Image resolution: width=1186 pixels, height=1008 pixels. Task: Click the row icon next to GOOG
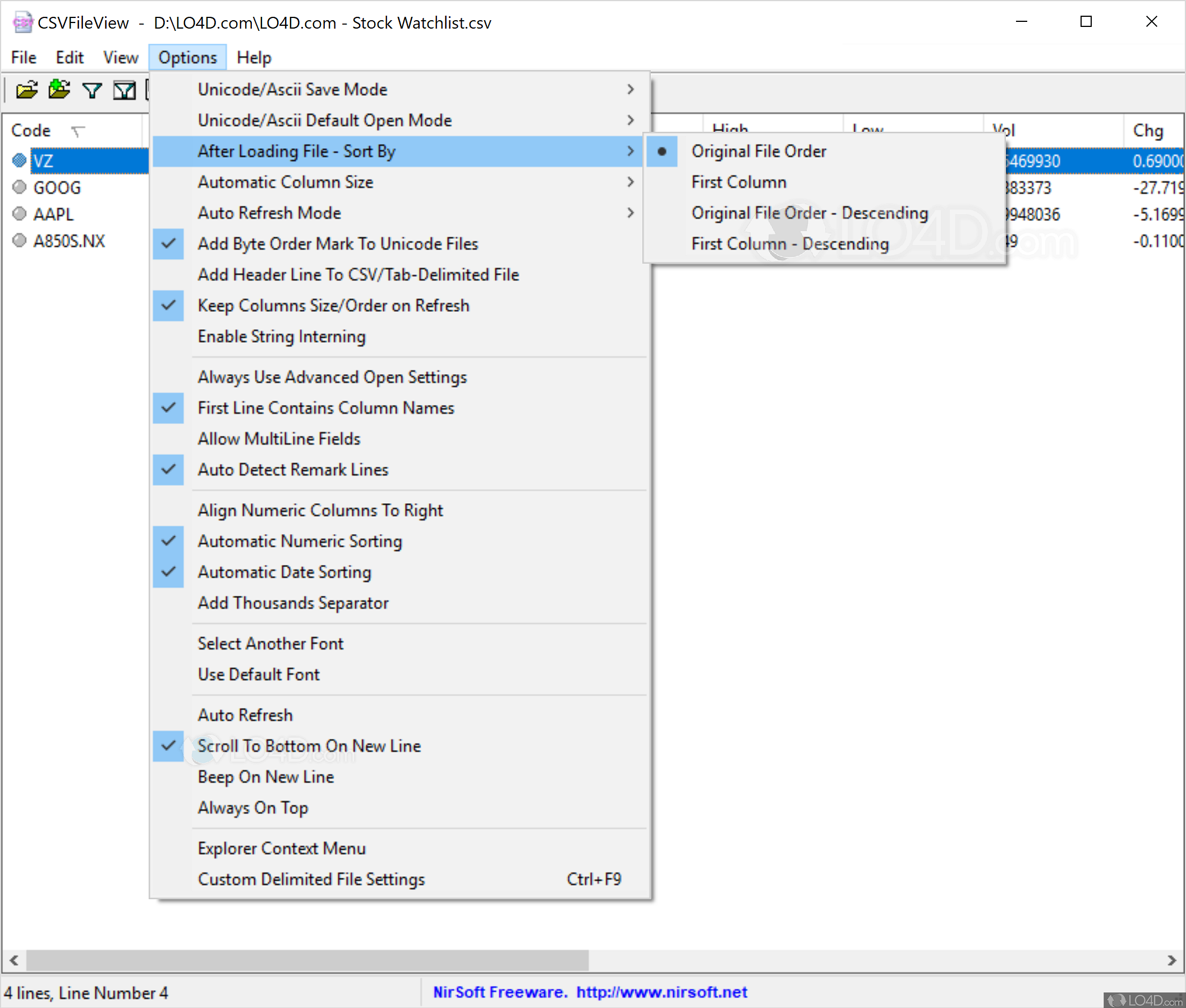(x=20, y=187)
